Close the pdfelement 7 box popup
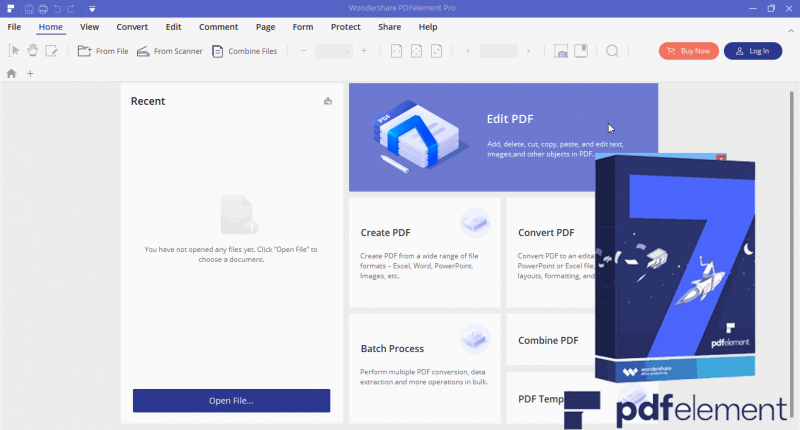This screenshot has height=430, width=800. pyautogui.click(x=720, y=158)
